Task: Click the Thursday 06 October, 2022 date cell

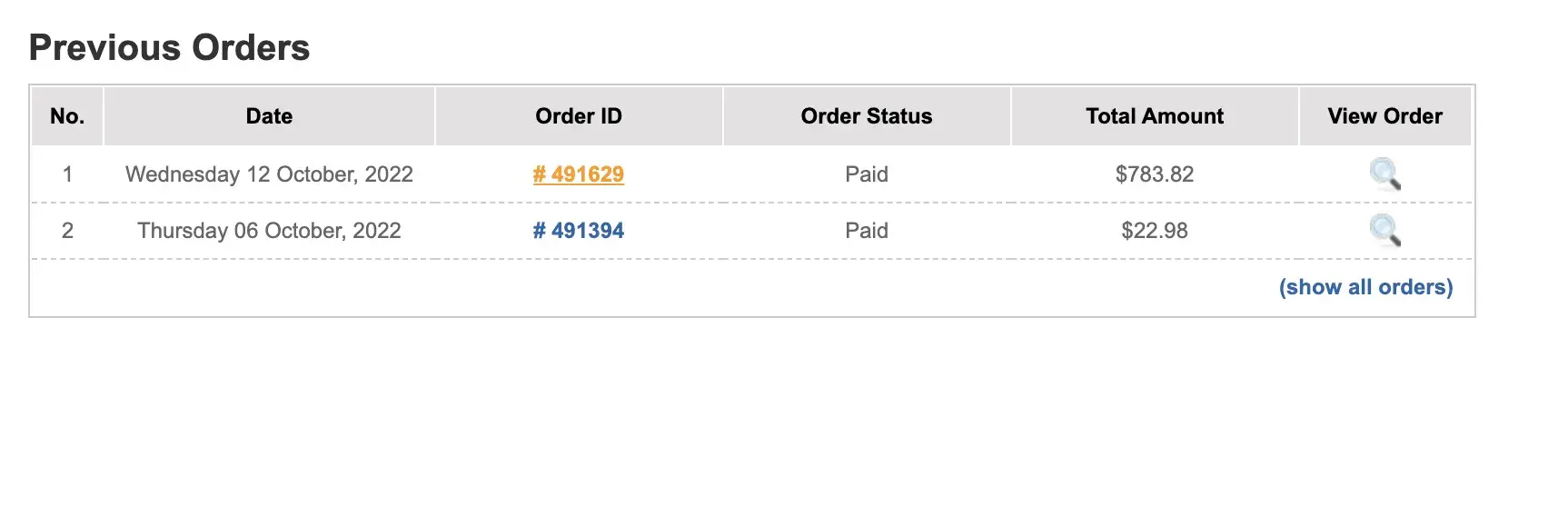Action: pos(269,231)
